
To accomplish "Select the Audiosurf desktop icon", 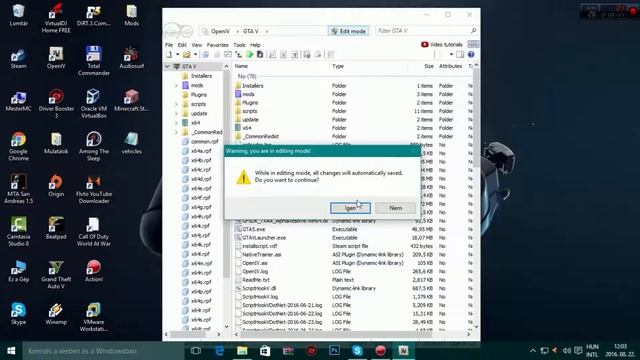I will click(x=131, y=58).
